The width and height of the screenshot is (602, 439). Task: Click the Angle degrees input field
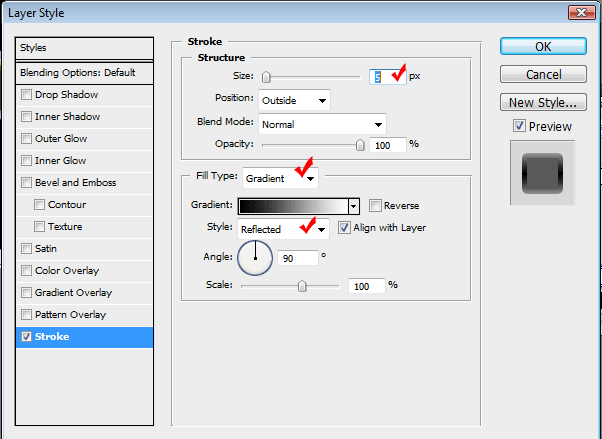[x=298, y=258]
